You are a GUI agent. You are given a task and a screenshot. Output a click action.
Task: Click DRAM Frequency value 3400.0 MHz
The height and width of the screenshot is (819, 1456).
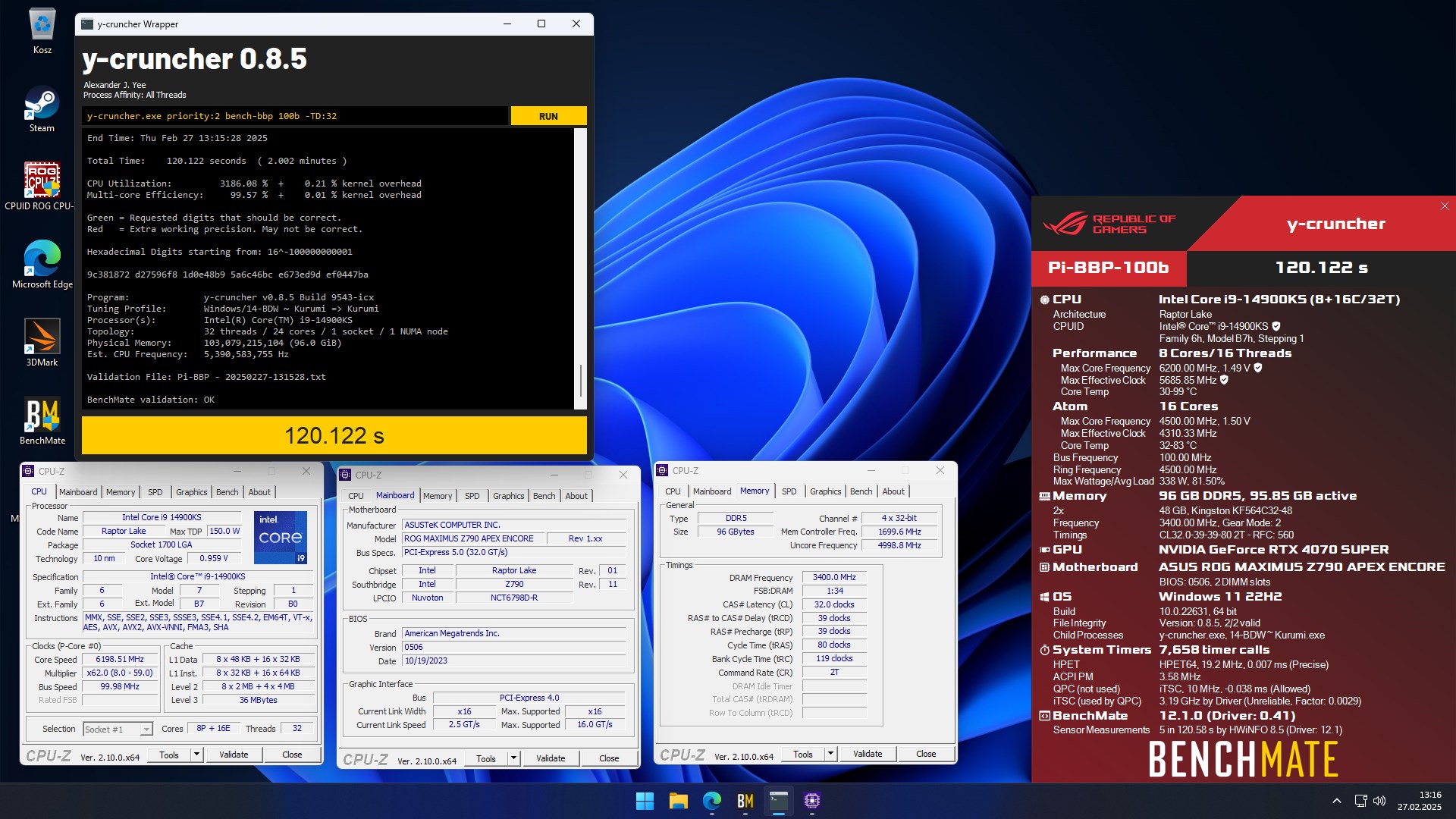[834, 578]
